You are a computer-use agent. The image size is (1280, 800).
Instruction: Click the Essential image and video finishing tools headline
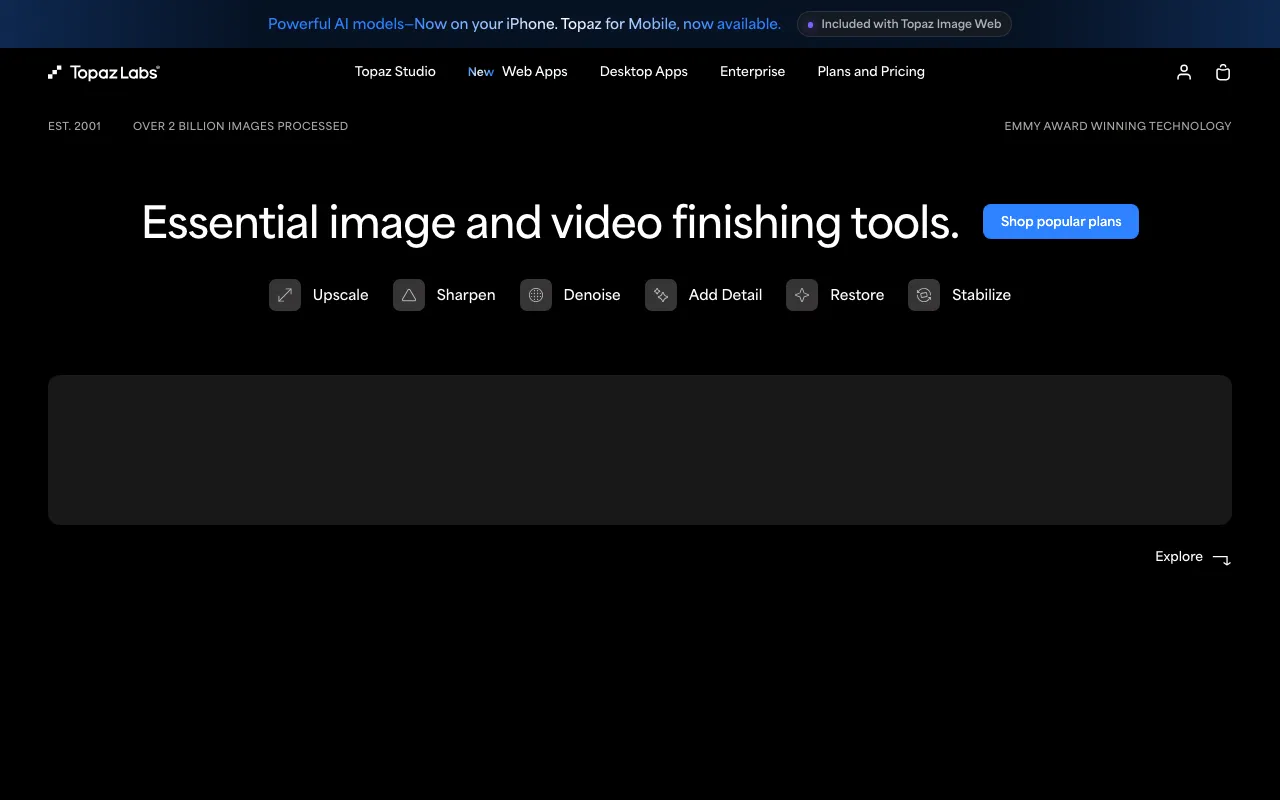tap(551, 223)
